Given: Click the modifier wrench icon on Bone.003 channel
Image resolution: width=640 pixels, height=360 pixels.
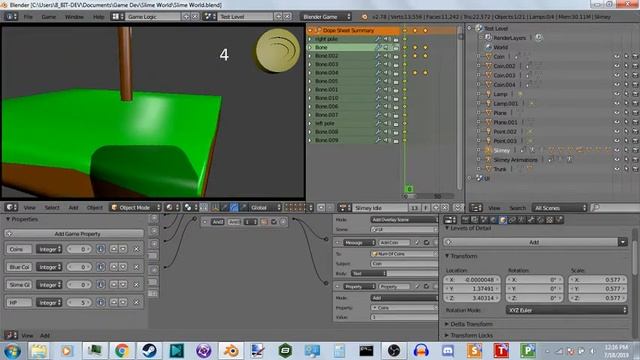Looking at the screenshot, I should pos(378,64).
